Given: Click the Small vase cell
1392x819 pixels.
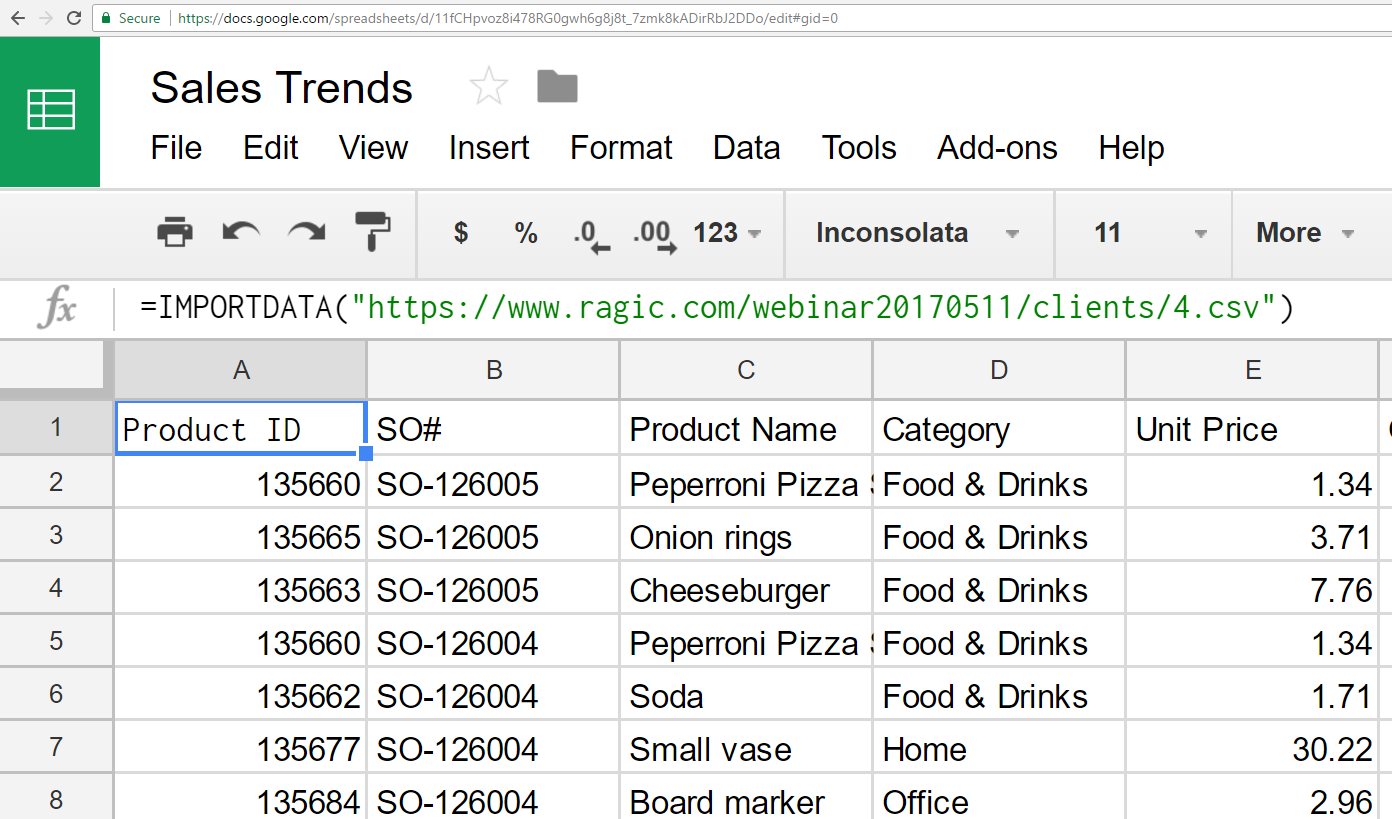Looking at the screenshot, I should [746, 747].
